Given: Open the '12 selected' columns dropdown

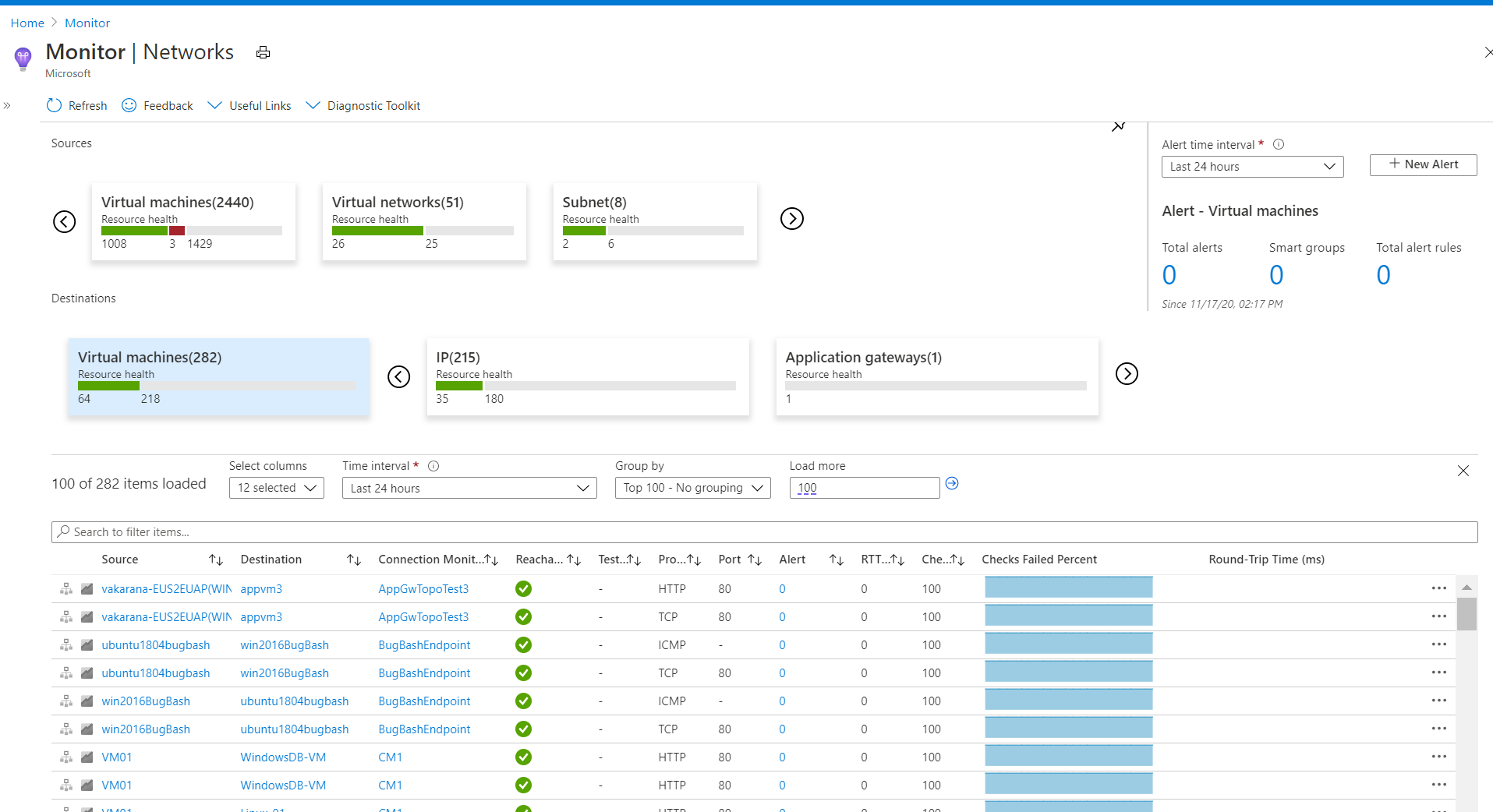Looking at the screenshot, I should [x=276, y=487].
